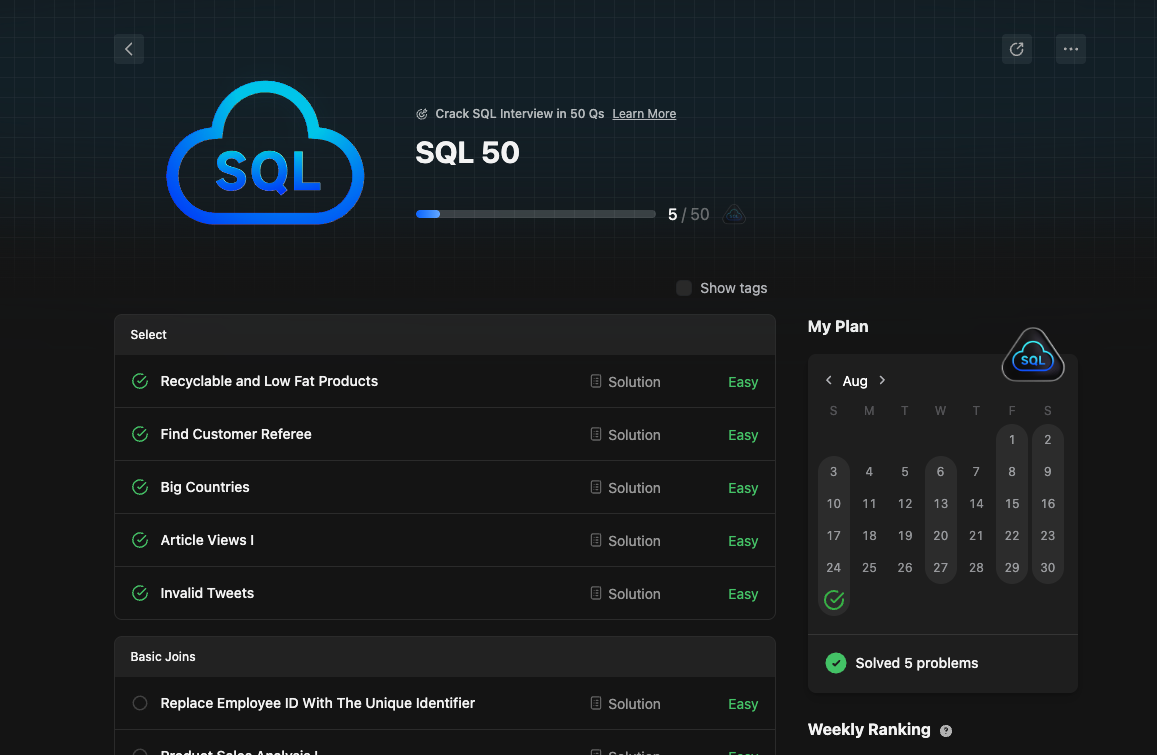
Task: Open the three-dots more options menu
Action: point(1070,49)
